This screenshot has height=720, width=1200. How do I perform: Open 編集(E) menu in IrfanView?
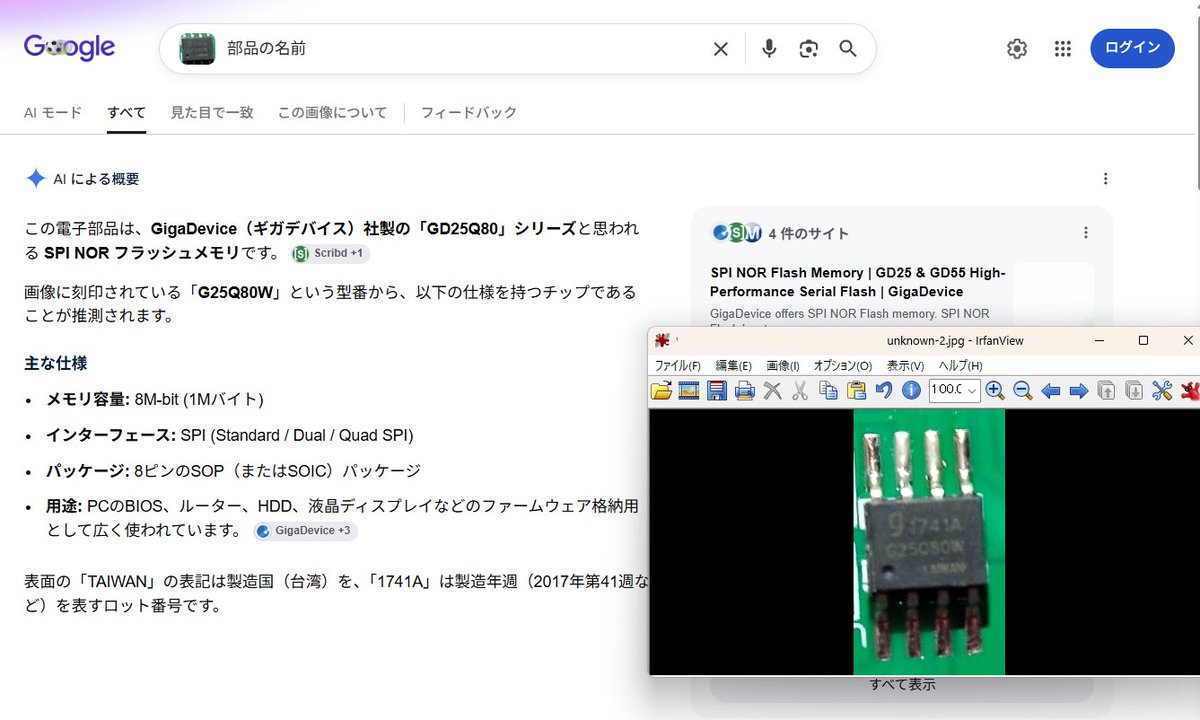coord(733,366)
